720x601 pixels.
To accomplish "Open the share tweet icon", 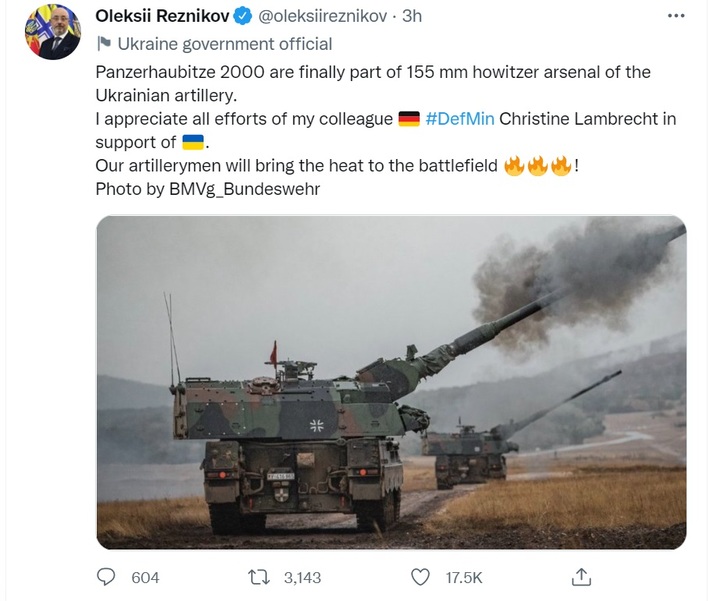I will tap(581, 577).
